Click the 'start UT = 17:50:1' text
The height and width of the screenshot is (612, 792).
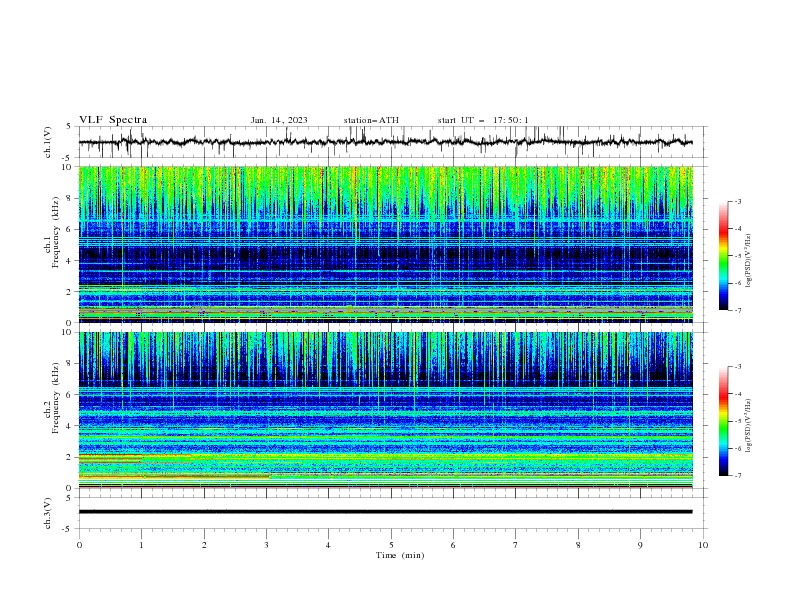click(483, 120)
